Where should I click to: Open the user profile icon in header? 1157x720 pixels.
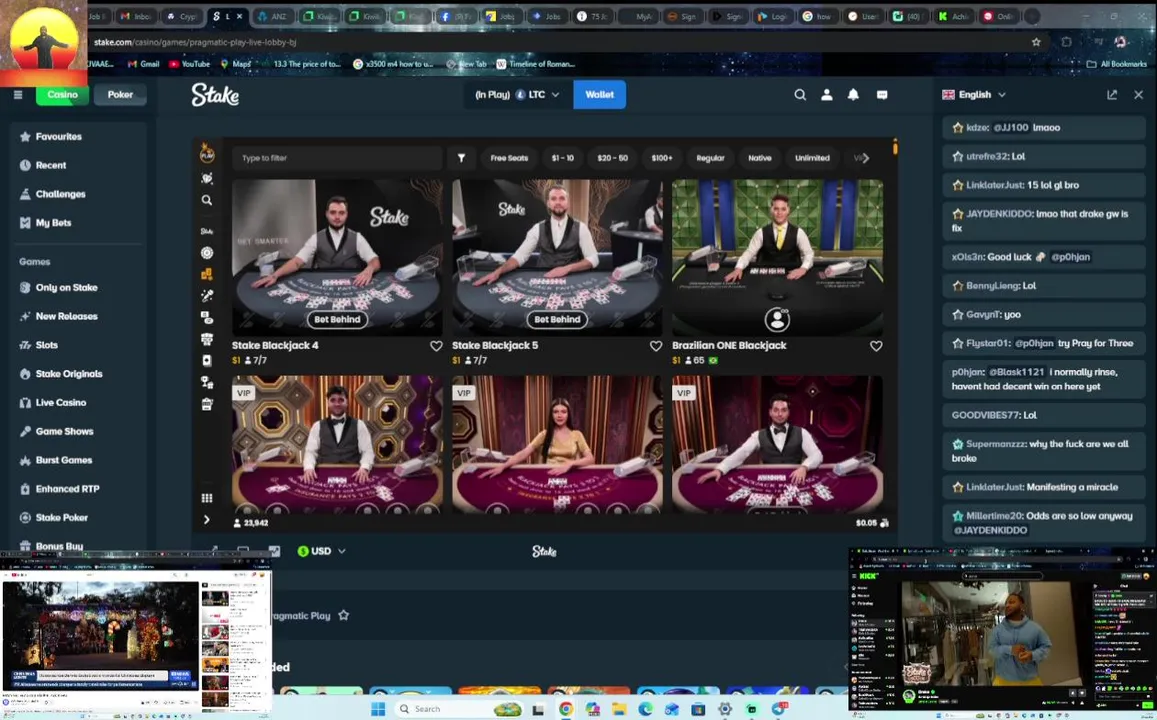826,94
